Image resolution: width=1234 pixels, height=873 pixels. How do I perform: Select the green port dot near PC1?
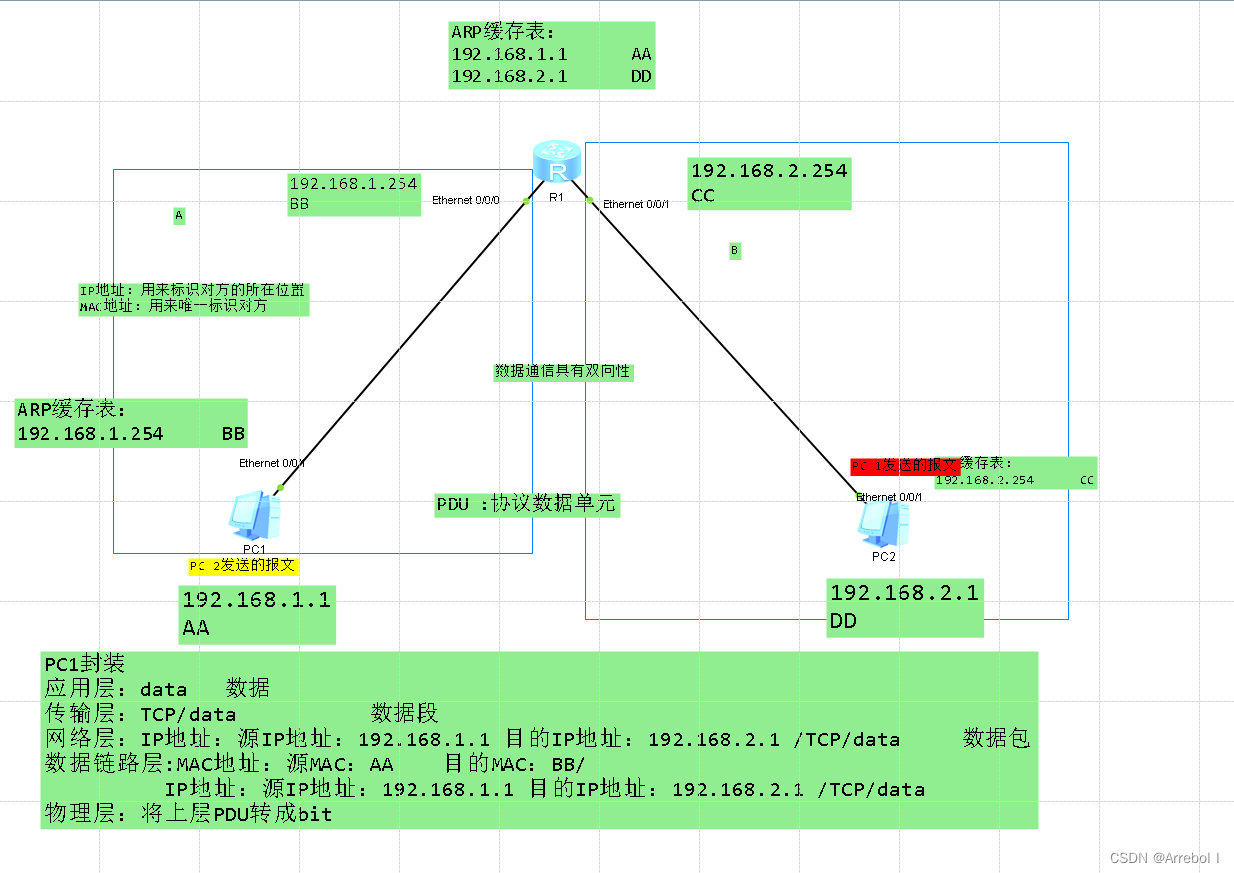coord(278,489)
